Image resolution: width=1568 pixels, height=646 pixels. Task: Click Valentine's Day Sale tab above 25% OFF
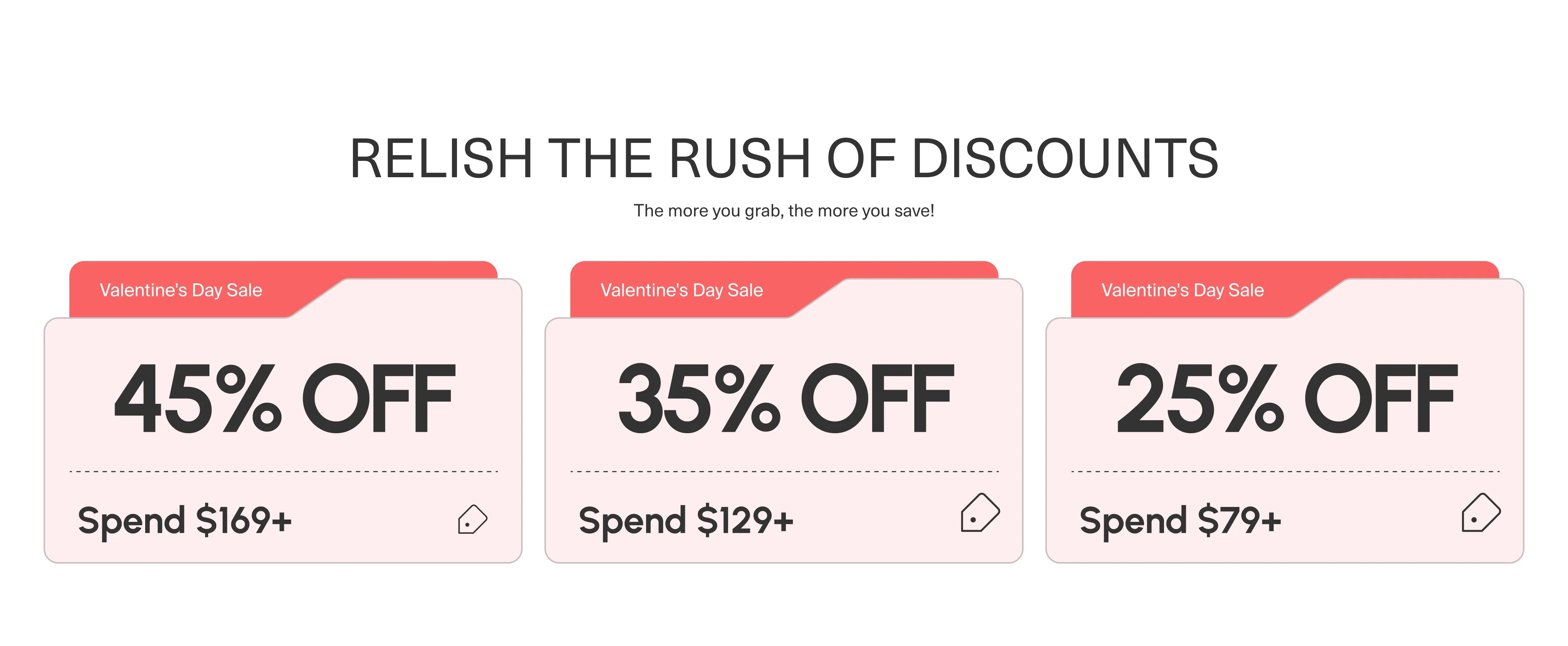1183,291
